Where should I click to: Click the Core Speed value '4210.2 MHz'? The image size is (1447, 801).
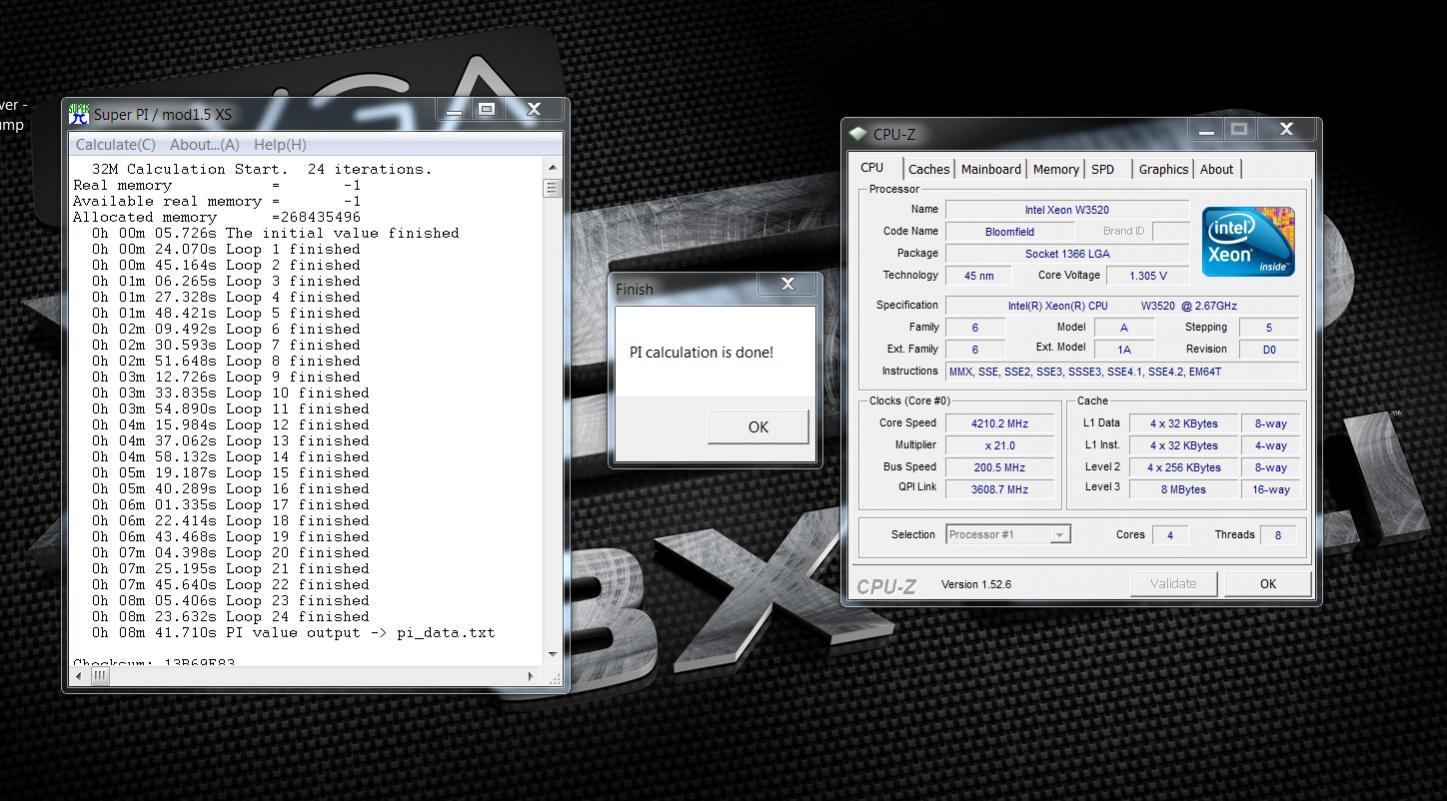tap(1000, 424)
